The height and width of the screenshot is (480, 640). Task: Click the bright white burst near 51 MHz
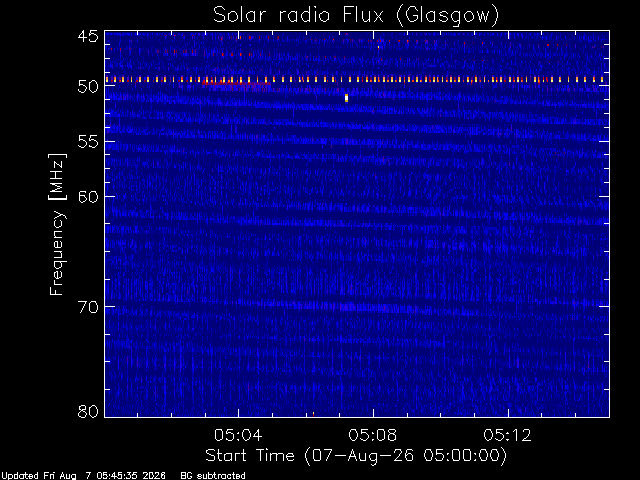tap(347, 98)
